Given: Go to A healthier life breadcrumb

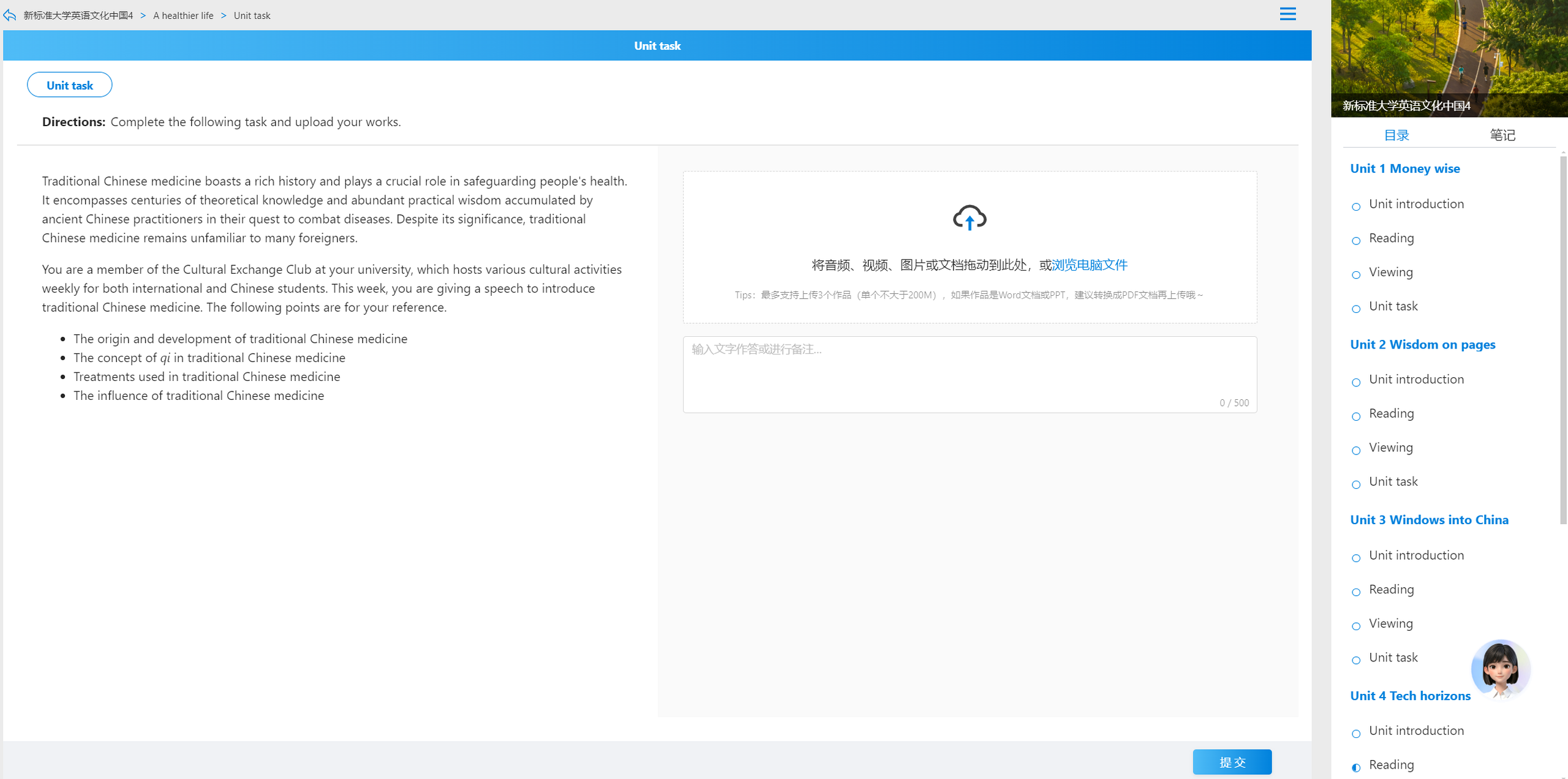Looking at the screenshot, I should (x=183, y=15).
